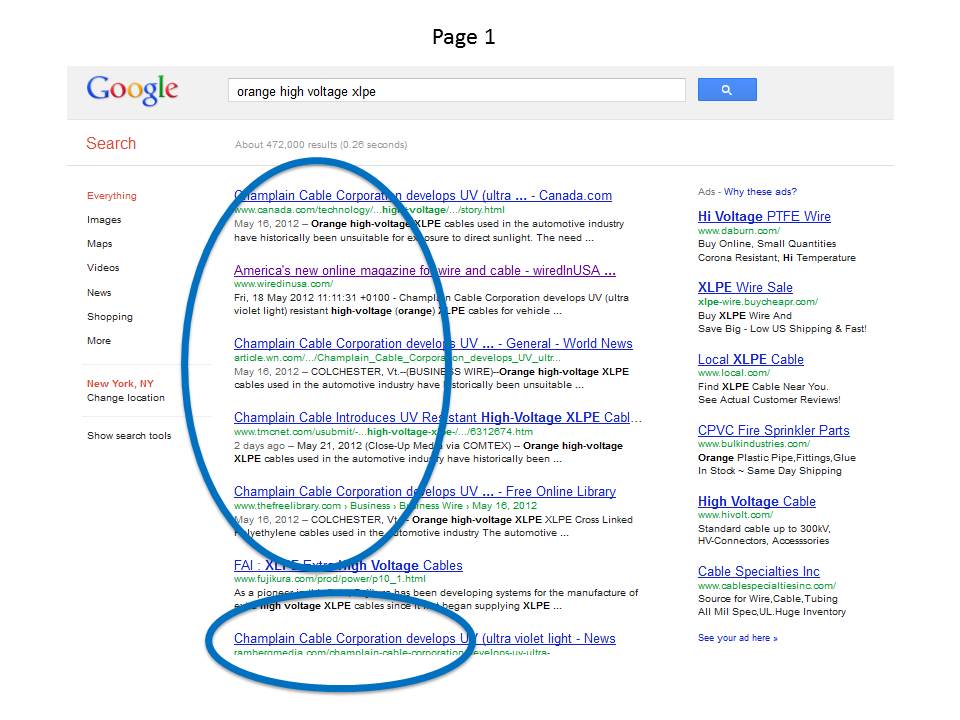
Task: Click the www.hivolt.com/ green URL
Action: pyautogui.click(x=735, y=515)
